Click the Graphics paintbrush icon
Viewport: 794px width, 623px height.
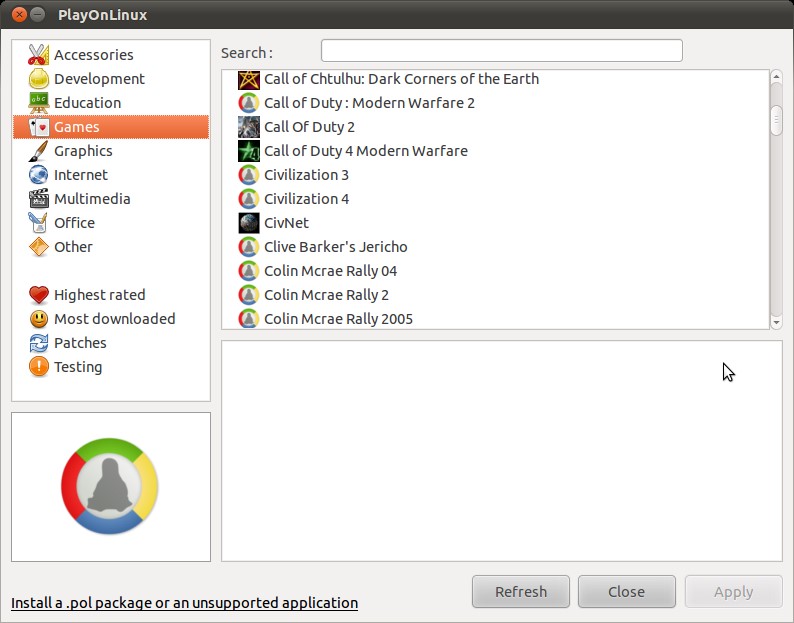pos(38,151)
